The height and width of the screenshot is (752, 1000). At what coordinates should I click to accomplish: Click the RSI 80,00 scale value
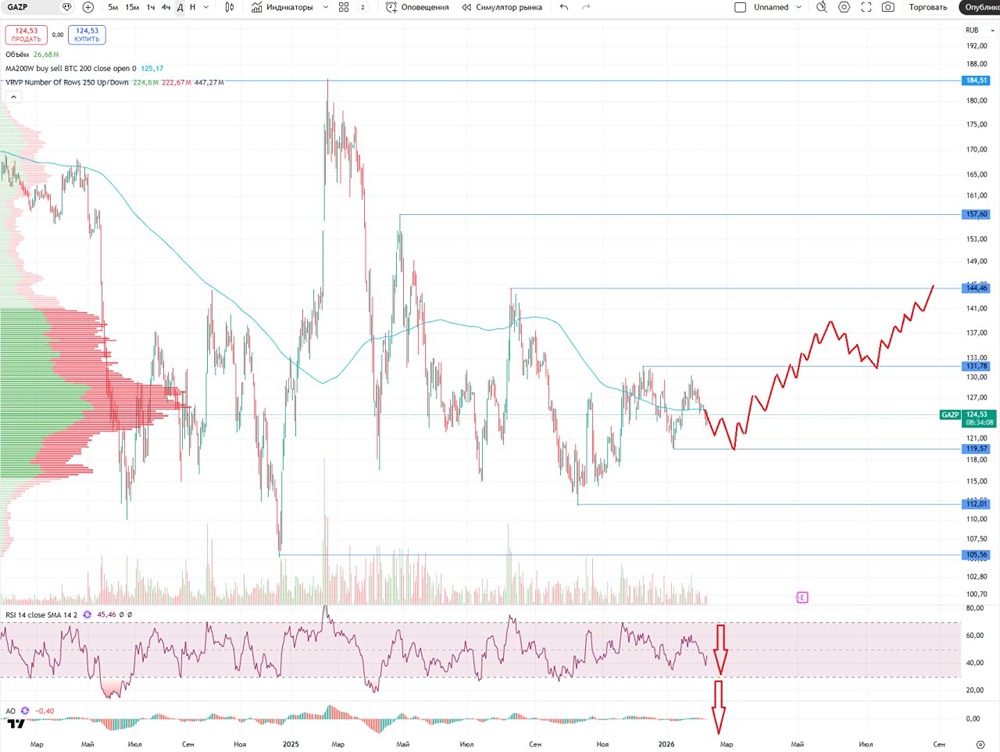pos(974,608)
